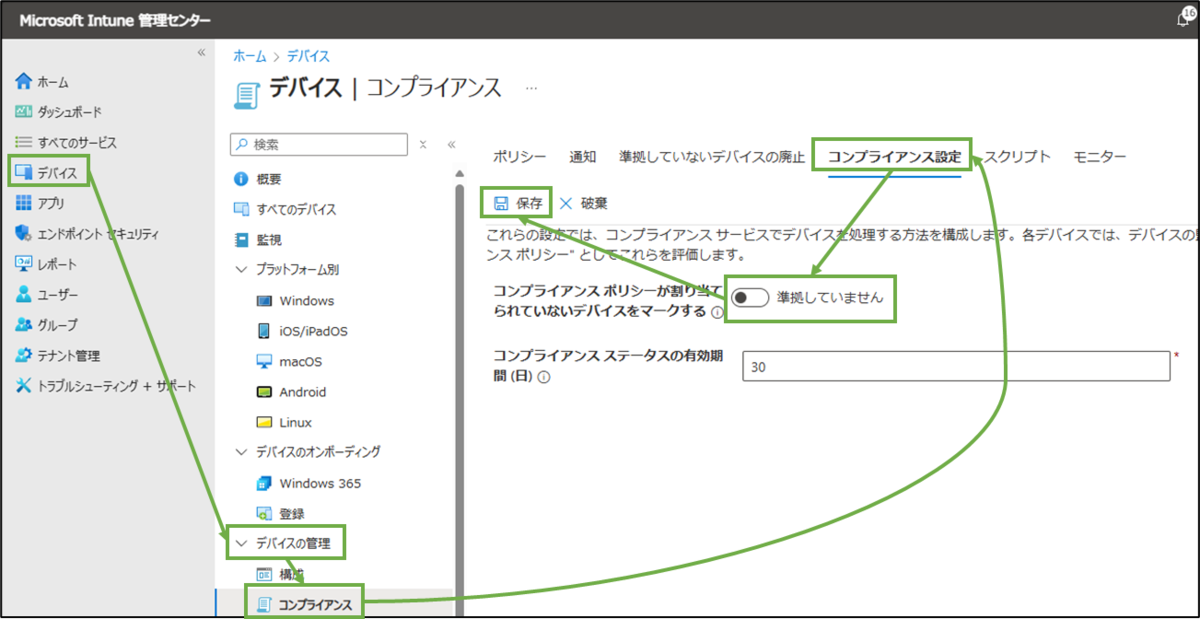Screen dimensions: 1200x619
Task: Click the device menu vertical scrollbar
Action: pos(460,400)
